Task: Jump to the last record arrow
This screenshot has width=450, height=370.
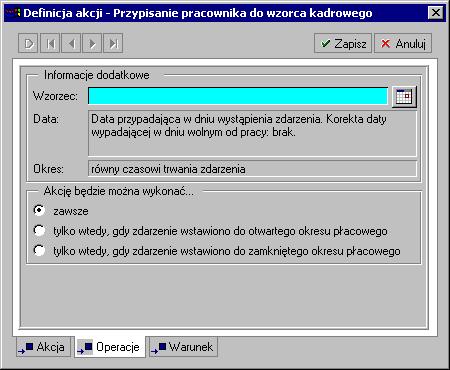Action: [113, 43]
